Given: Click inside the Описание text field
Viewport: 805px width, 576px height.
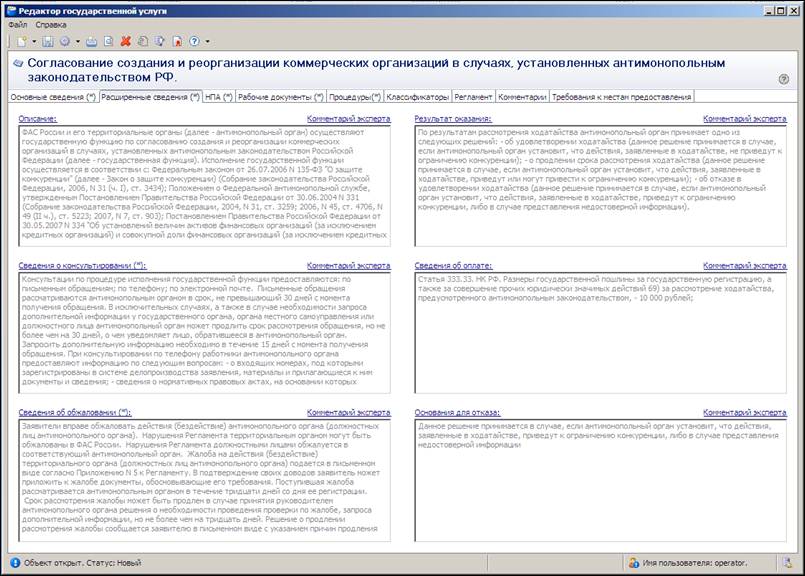Looking at the screenshot, I should 204,186.
